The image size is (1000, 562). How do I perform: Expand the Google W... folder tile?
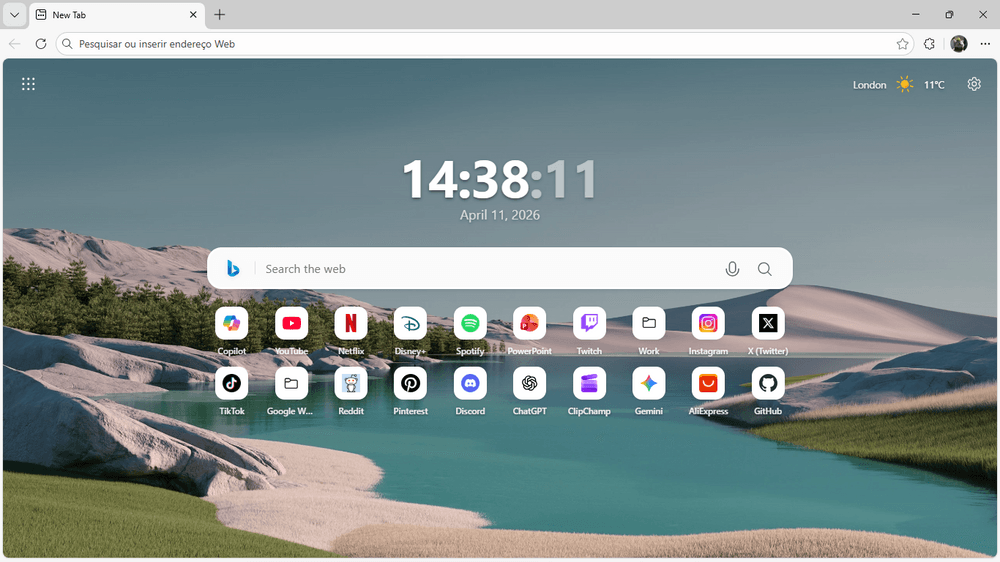click(x=291, y=383)
